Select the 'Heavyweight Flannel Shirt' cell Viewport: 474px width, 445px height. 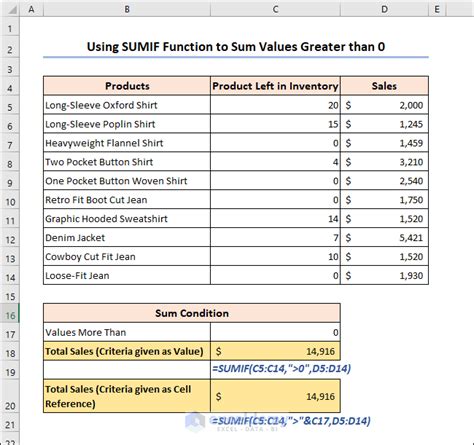click(127, 143)
